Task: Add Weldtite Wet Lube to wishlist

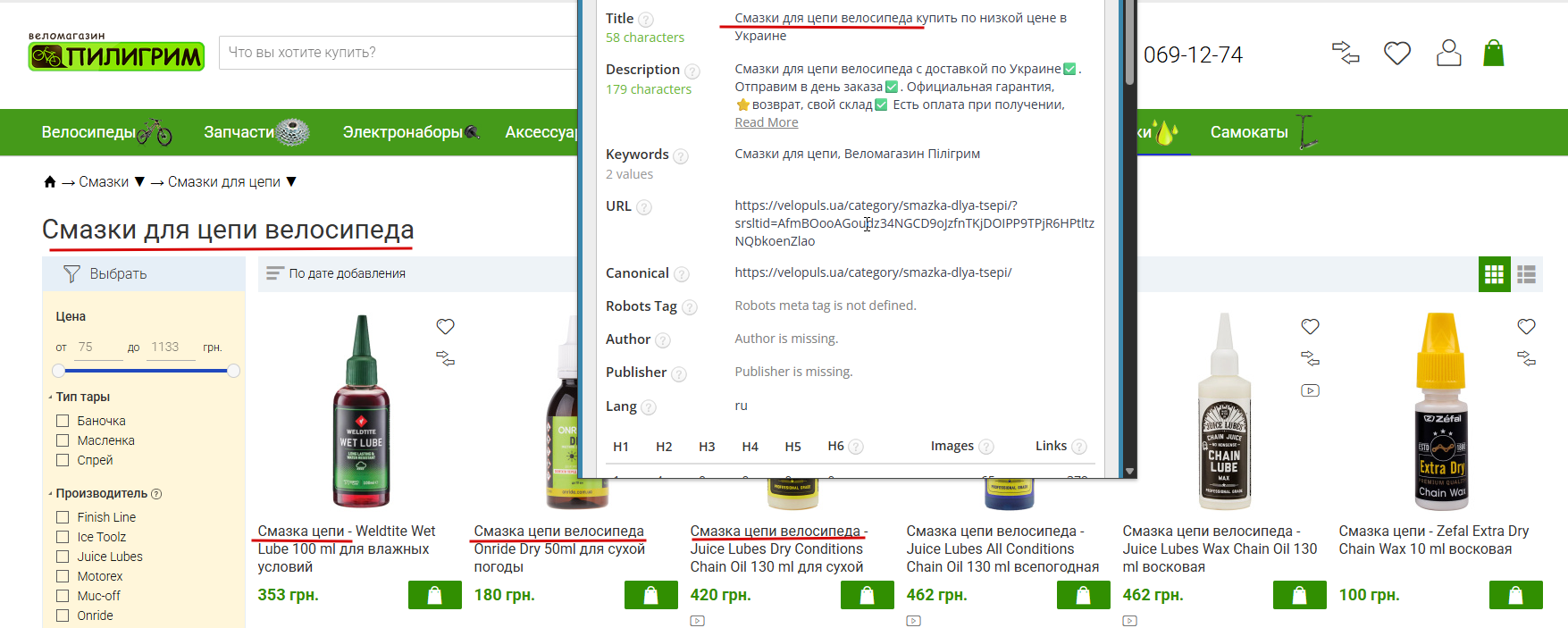Action: tap(445, 327)
